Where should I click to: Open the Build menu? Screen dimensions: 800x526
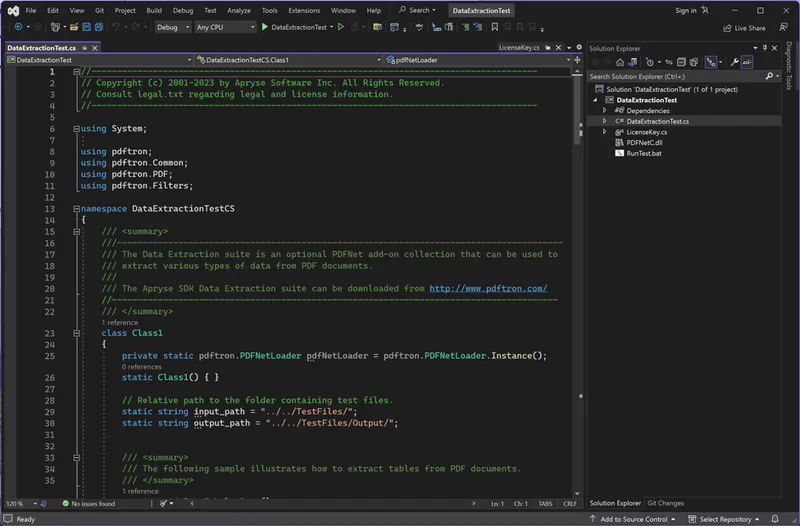[153, 10]
